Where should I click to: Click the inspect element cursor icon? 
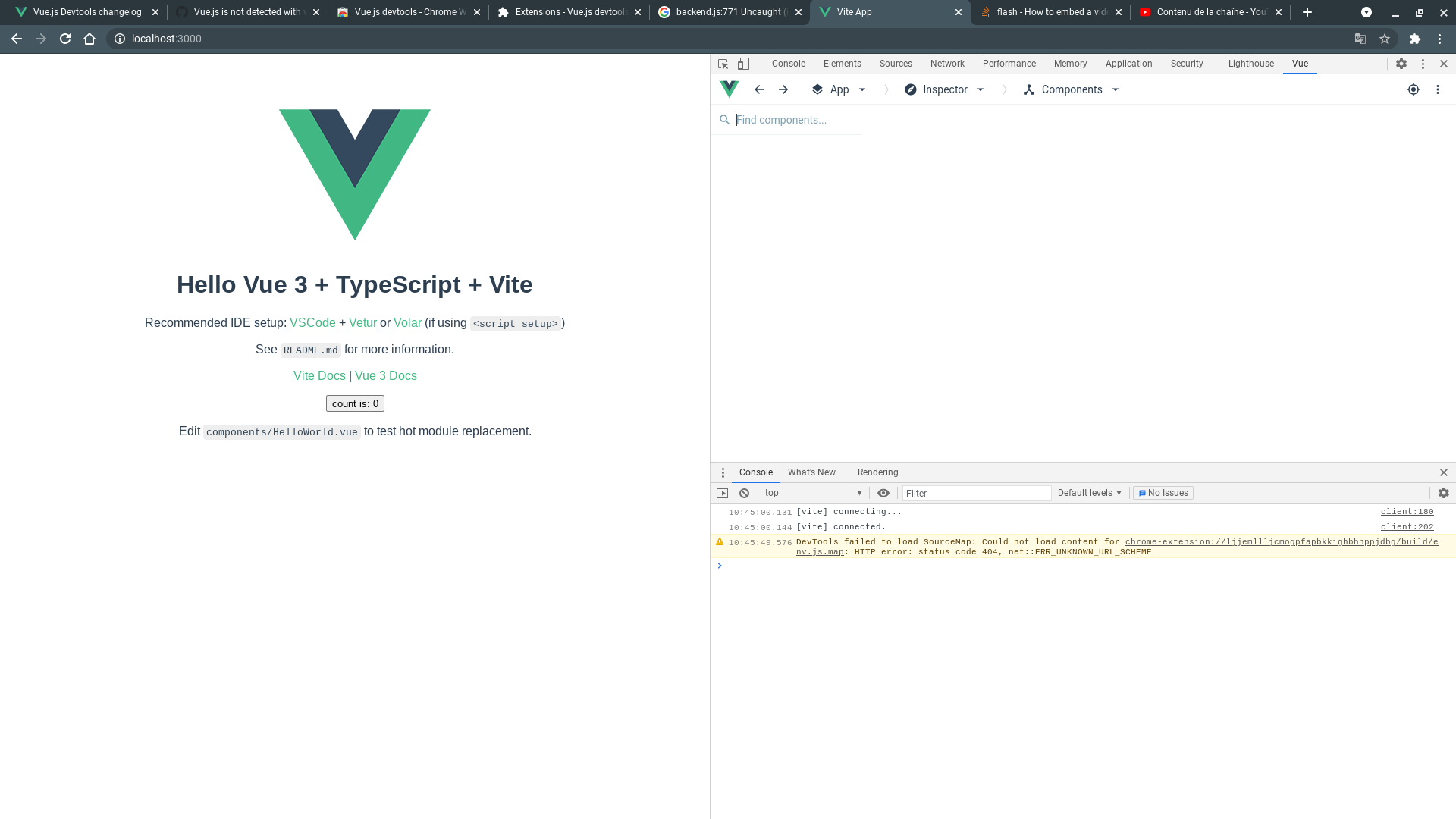click(x=723, y=64)
